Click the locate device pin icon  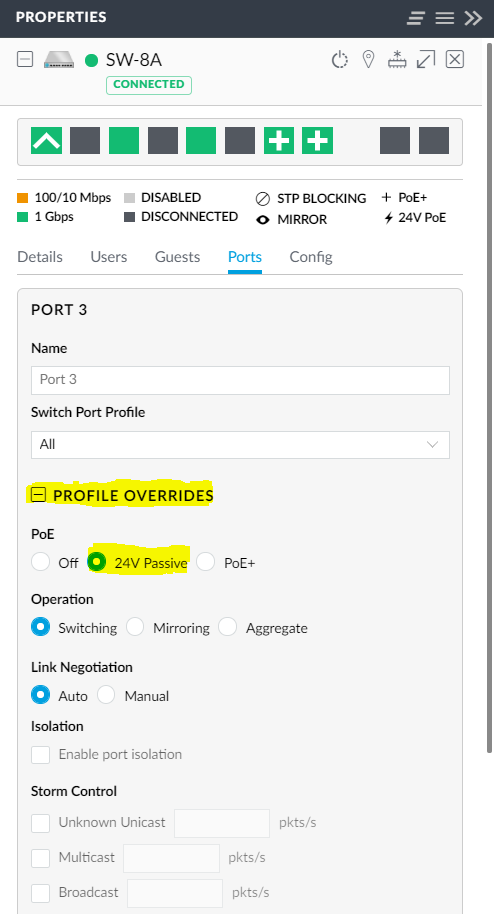click(x=368, y=59)
